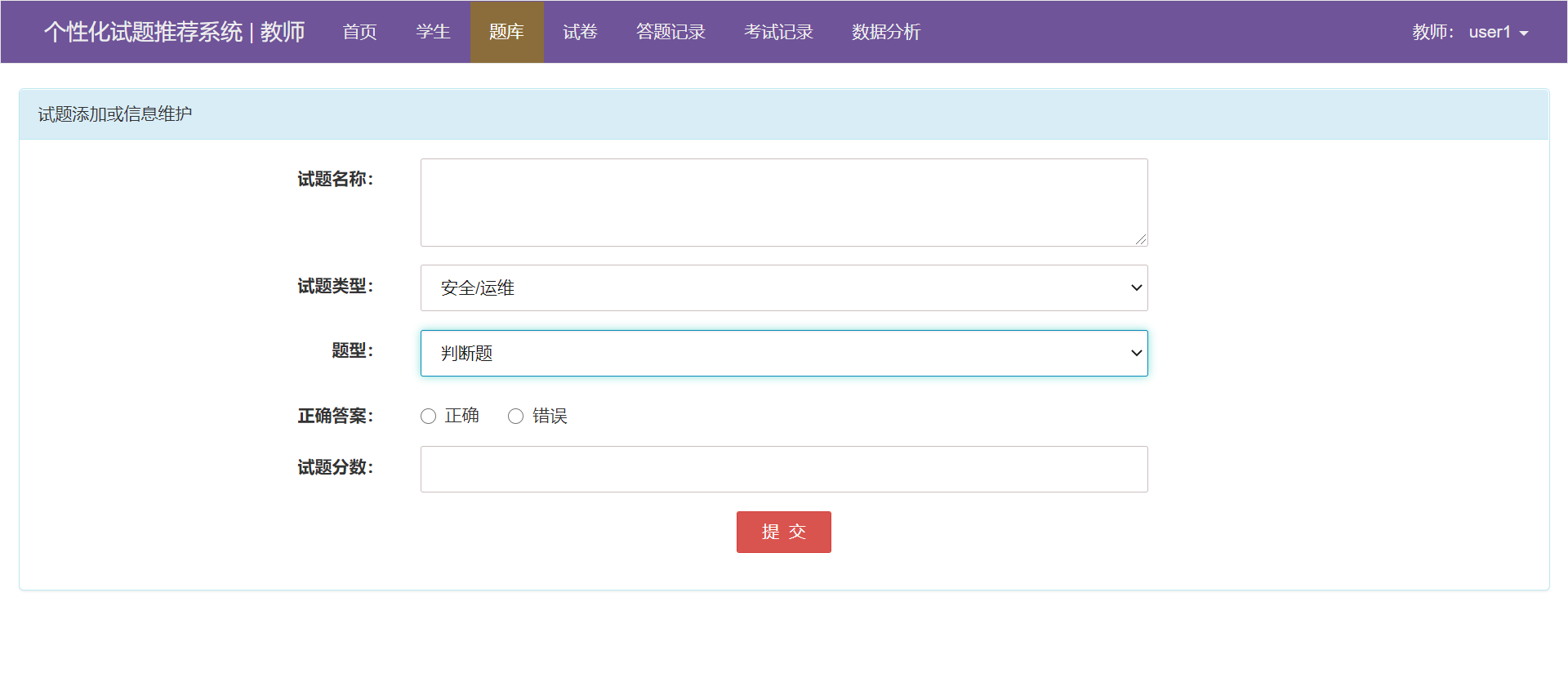This screenshot has height=673, width=1568.
Task: Expand the 试题类型 dropdown showing 安全/运维
Action: [784, 287]
